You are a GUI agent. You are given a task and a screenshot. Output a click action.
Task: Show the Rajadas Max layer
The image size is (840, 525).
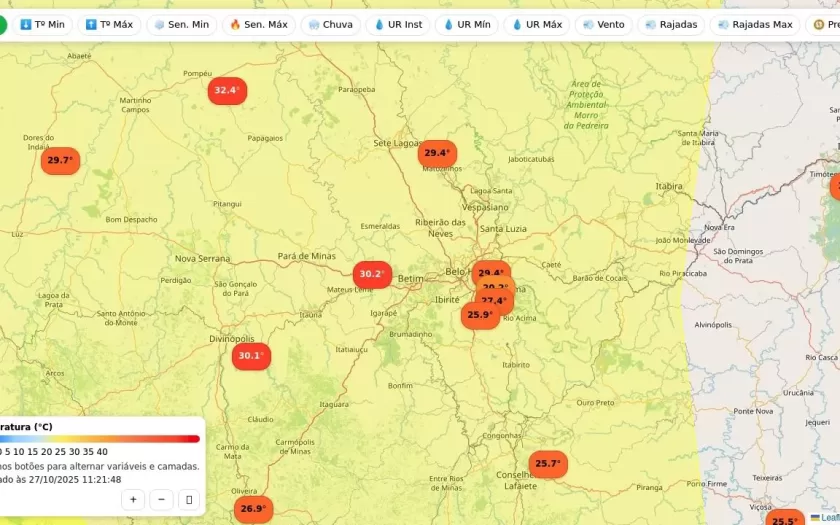coord(755,24)
